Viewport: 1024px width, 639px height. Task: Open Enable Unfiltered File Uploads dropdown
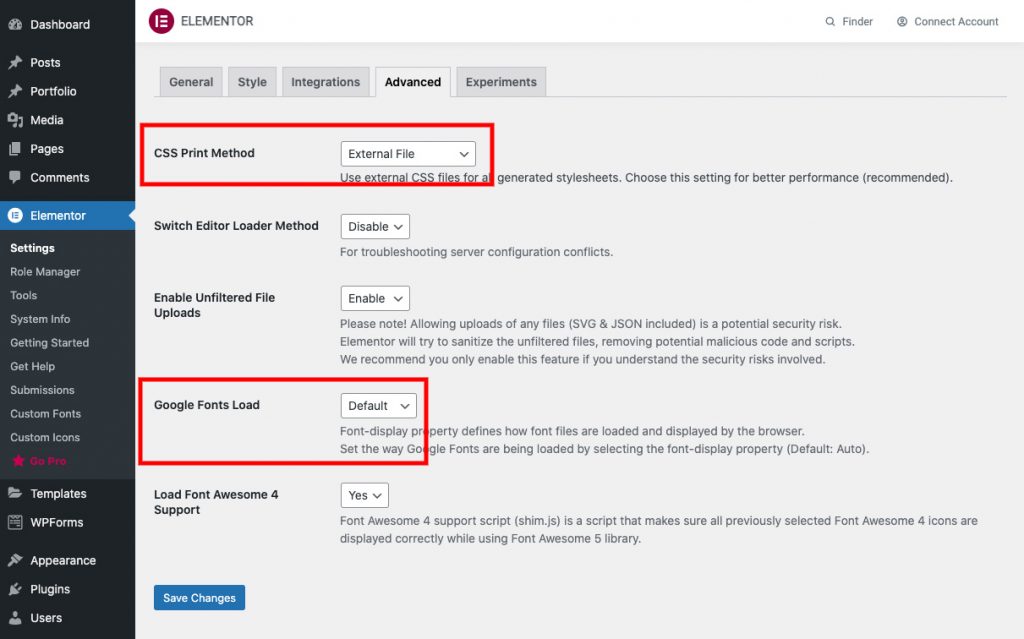(375, 299)
